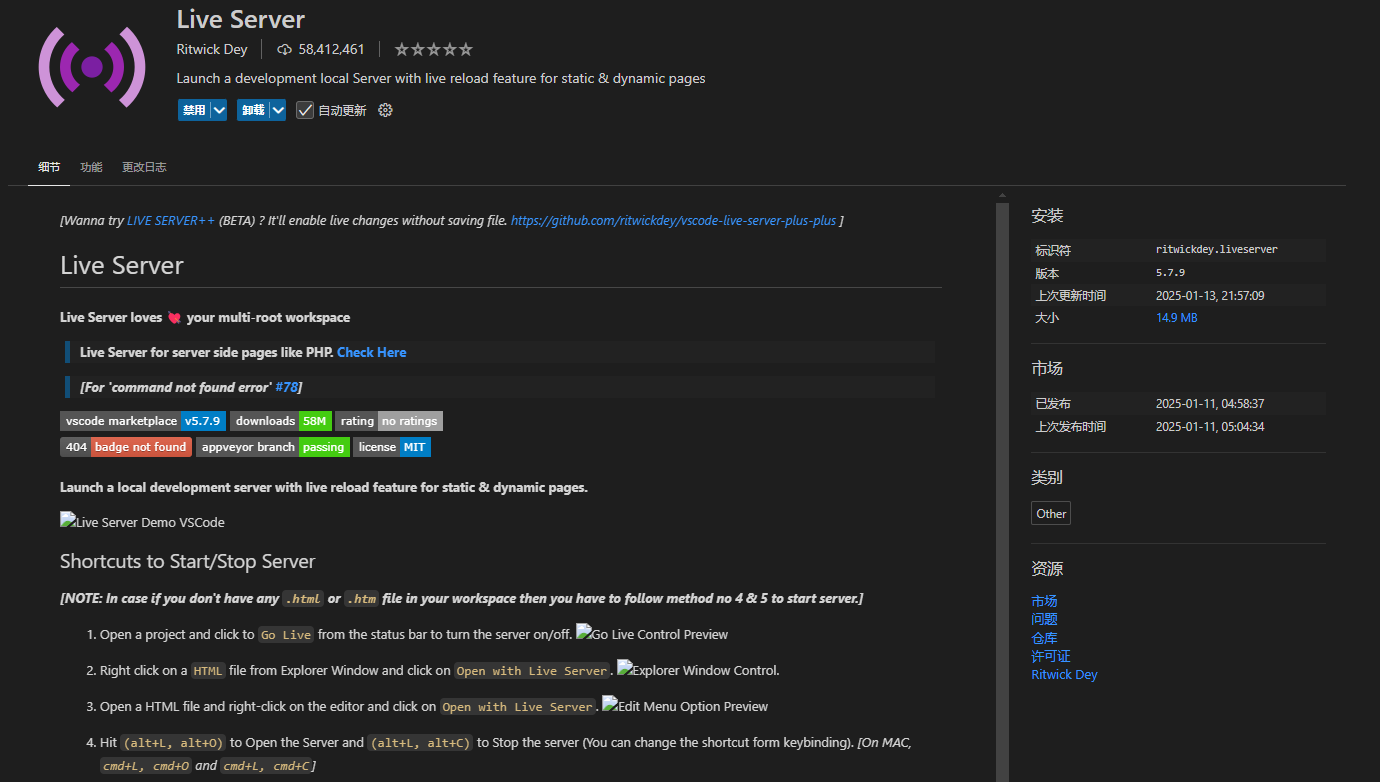Click the cmd+L, cmd+C shortcut text
This screenshot has width=1380, height=782.
tap(266, 766)
